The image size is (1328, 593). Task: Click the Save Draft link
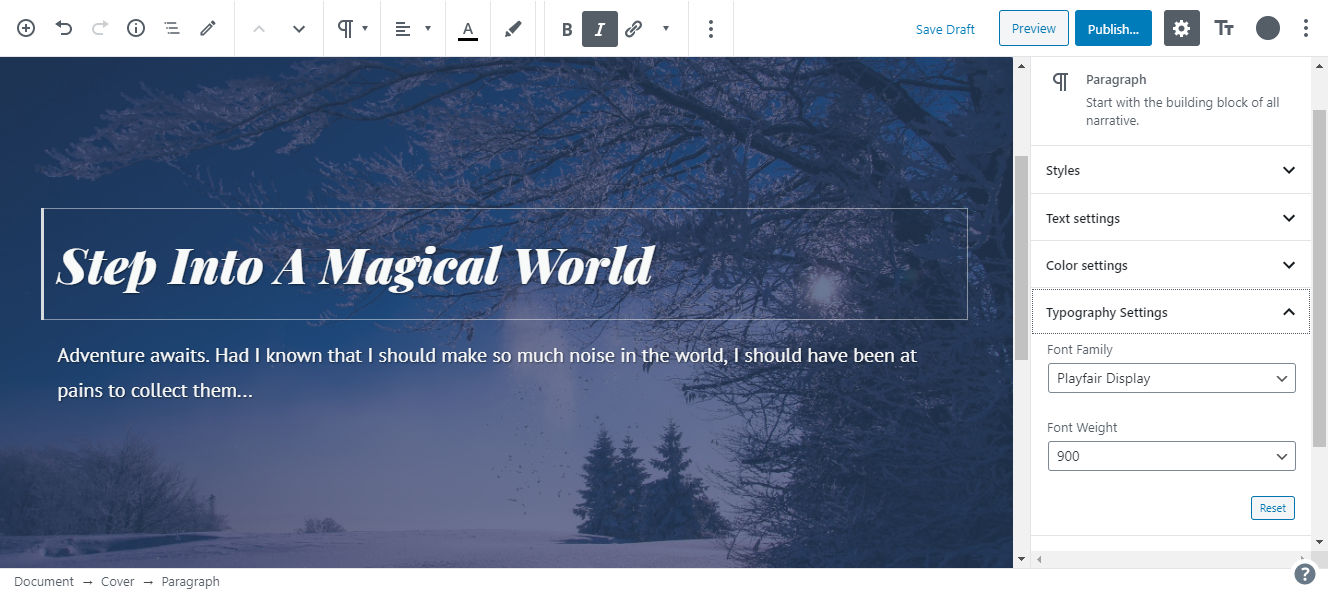click(945, 29)
